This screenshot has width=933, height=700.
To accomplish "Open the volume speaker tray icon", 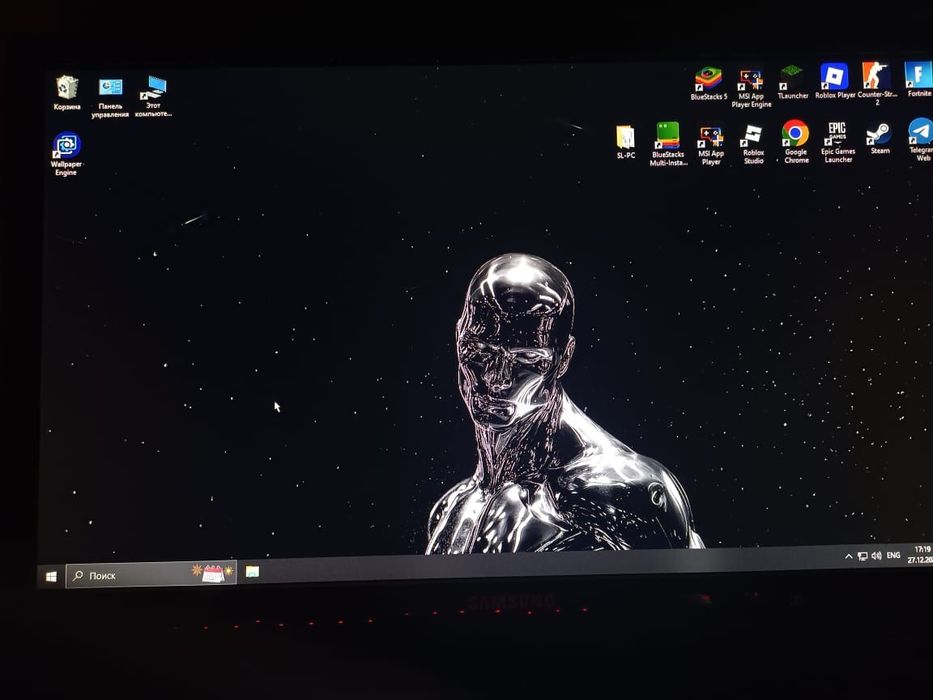I will click(876, 555).
